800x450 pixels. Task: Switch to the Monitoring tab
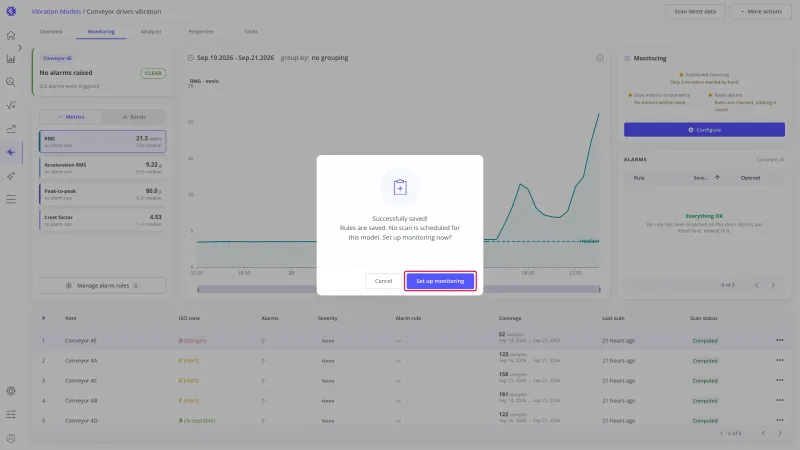[x=101, y=32]
